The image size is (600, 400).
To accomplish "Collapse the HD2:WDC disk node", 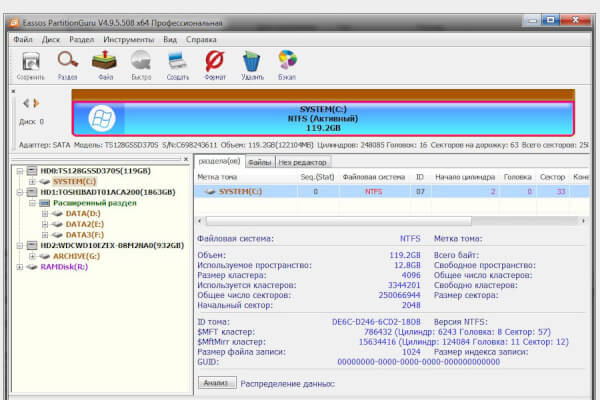I will pos(20,245).
